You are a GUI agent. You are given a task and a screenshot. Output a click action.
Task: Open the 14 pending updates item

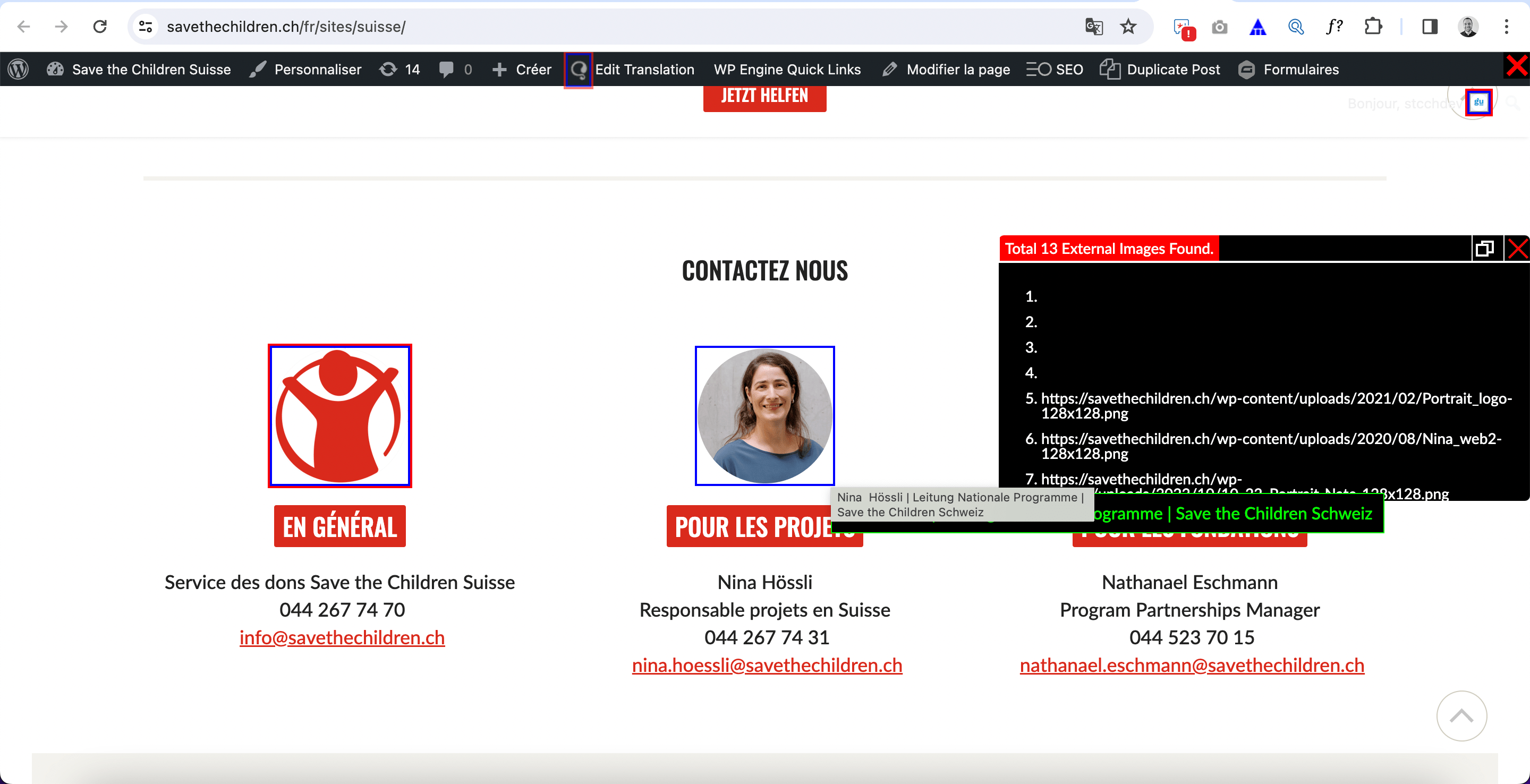[x=399, y=70]
